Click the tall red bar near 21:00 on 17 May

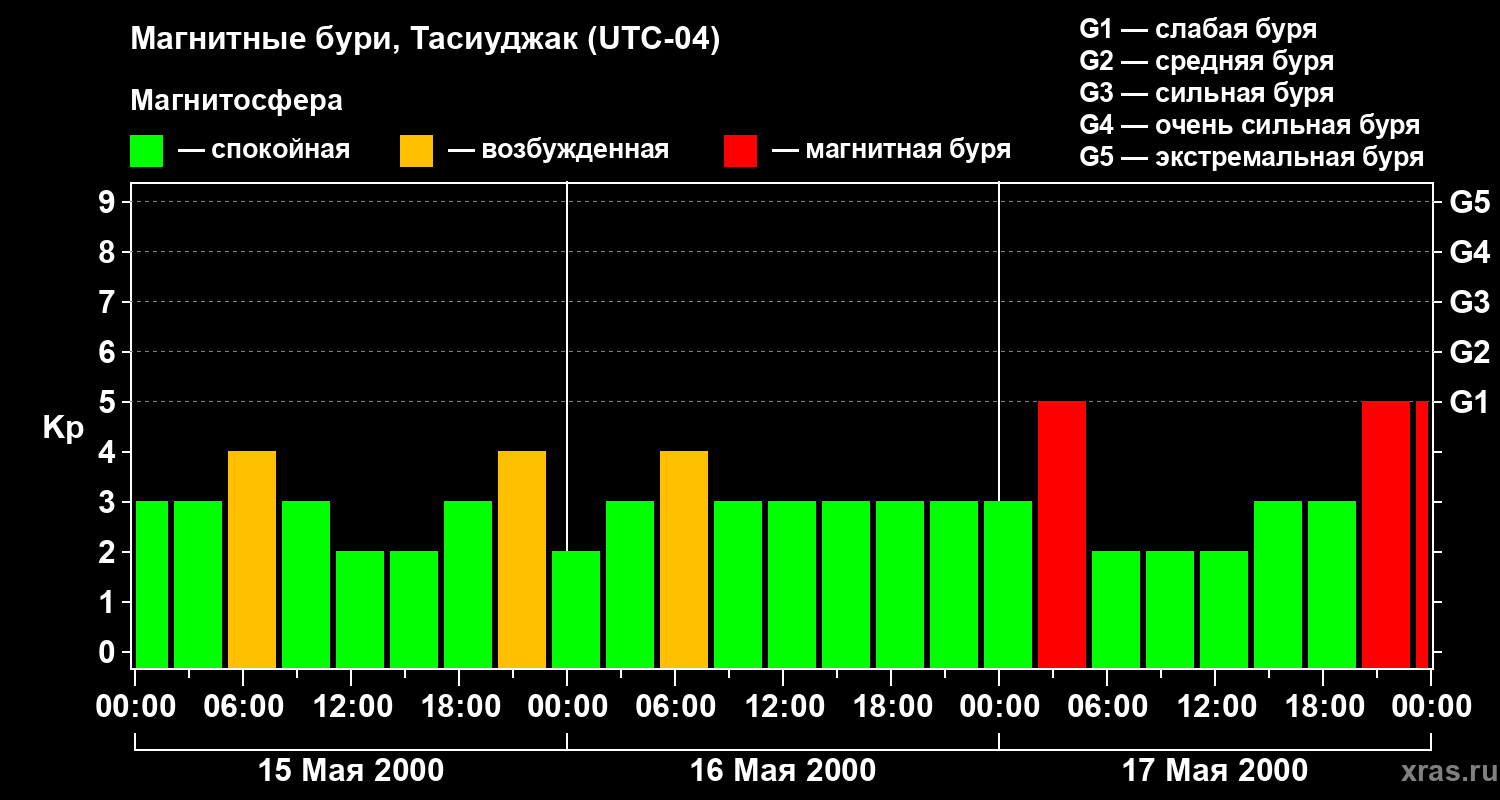click(1386, 535)
